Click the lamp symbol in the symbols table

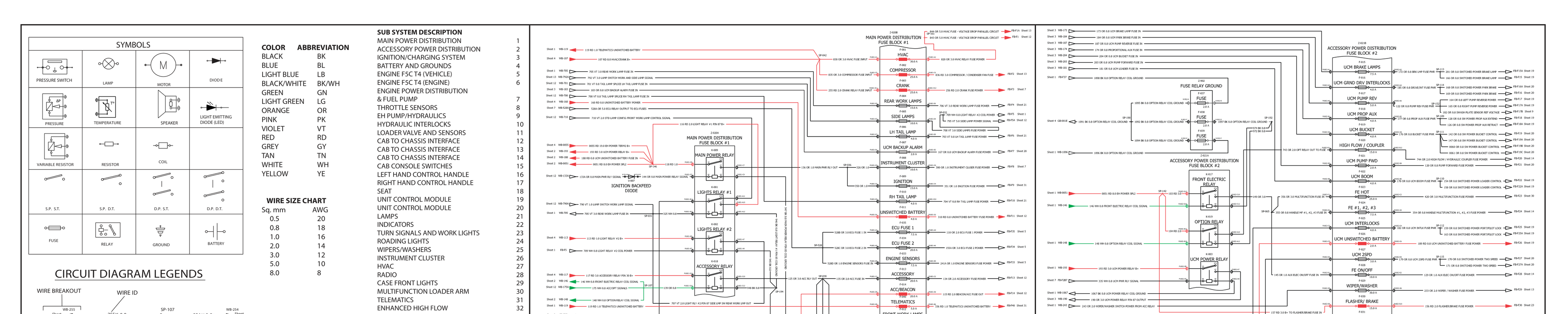(x=108, y=64)
